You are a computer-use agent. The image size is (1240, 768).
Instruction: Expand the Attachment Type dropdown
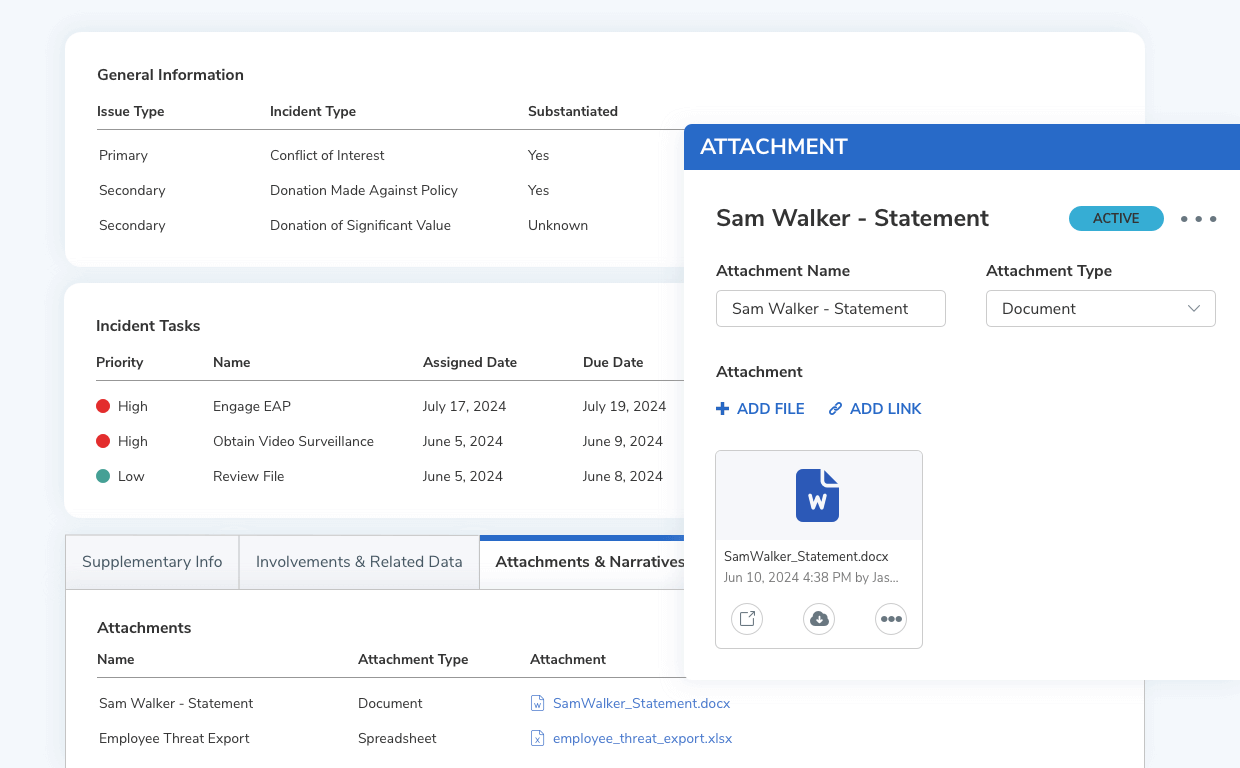pos(1100,309)
